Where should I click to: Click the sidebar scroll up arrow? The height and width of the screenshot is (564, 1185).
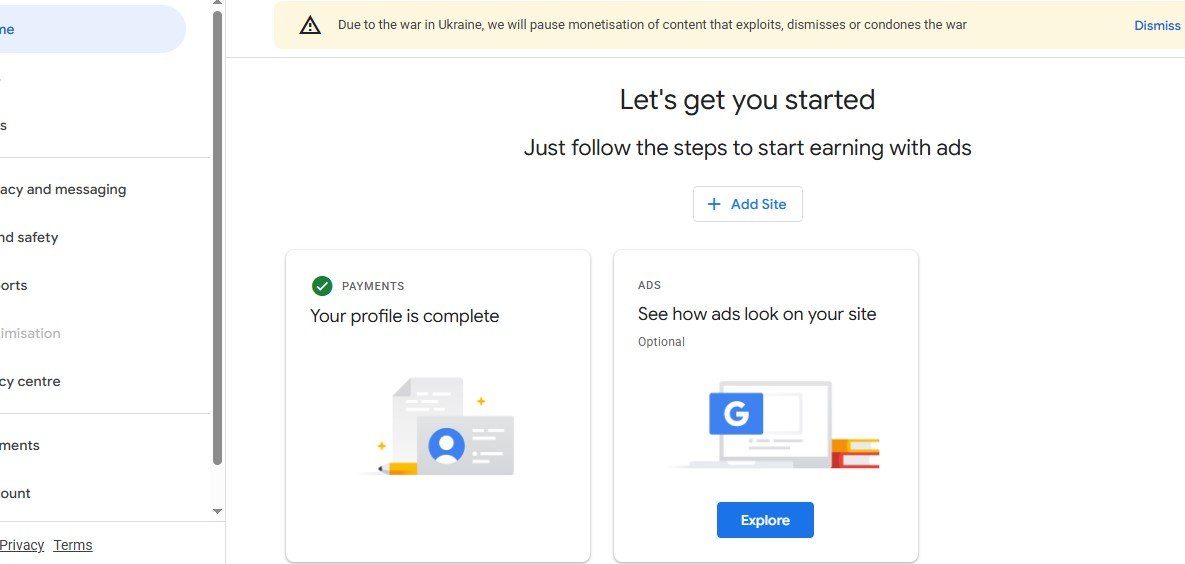pyautogui.click(x=217, y=4)
